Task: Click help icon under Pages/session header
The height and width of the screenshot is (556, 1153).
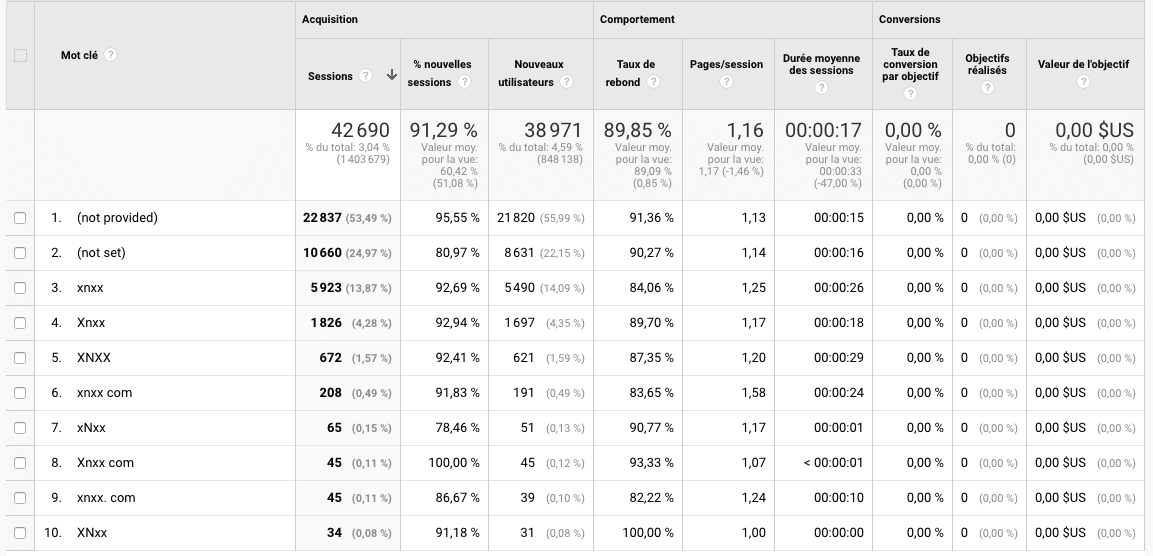Action: pyautogui.click(x=727, y=82)
